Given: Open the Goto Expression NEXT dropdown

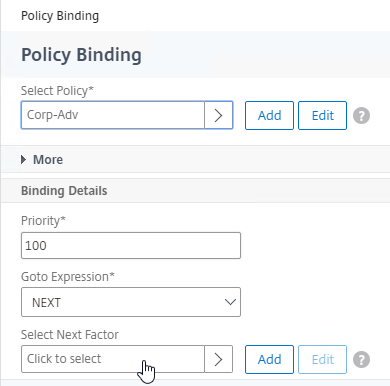Looking at the screenshot, I should pos(131,302).
